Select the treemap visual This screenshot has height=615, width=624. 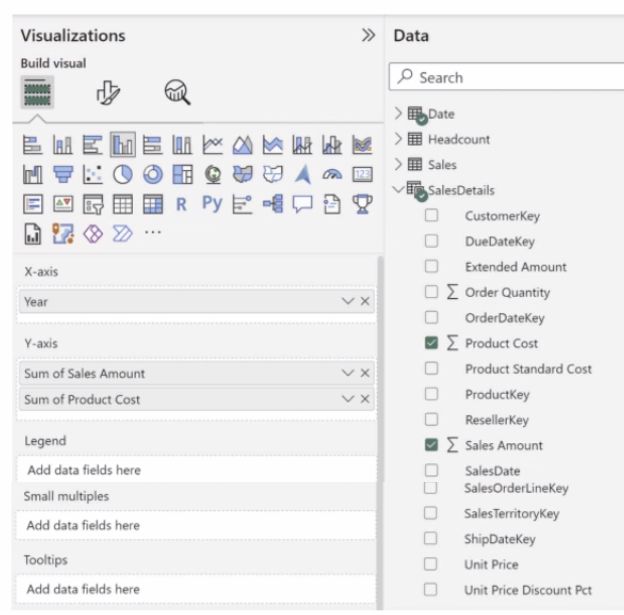tap(183, 174)
